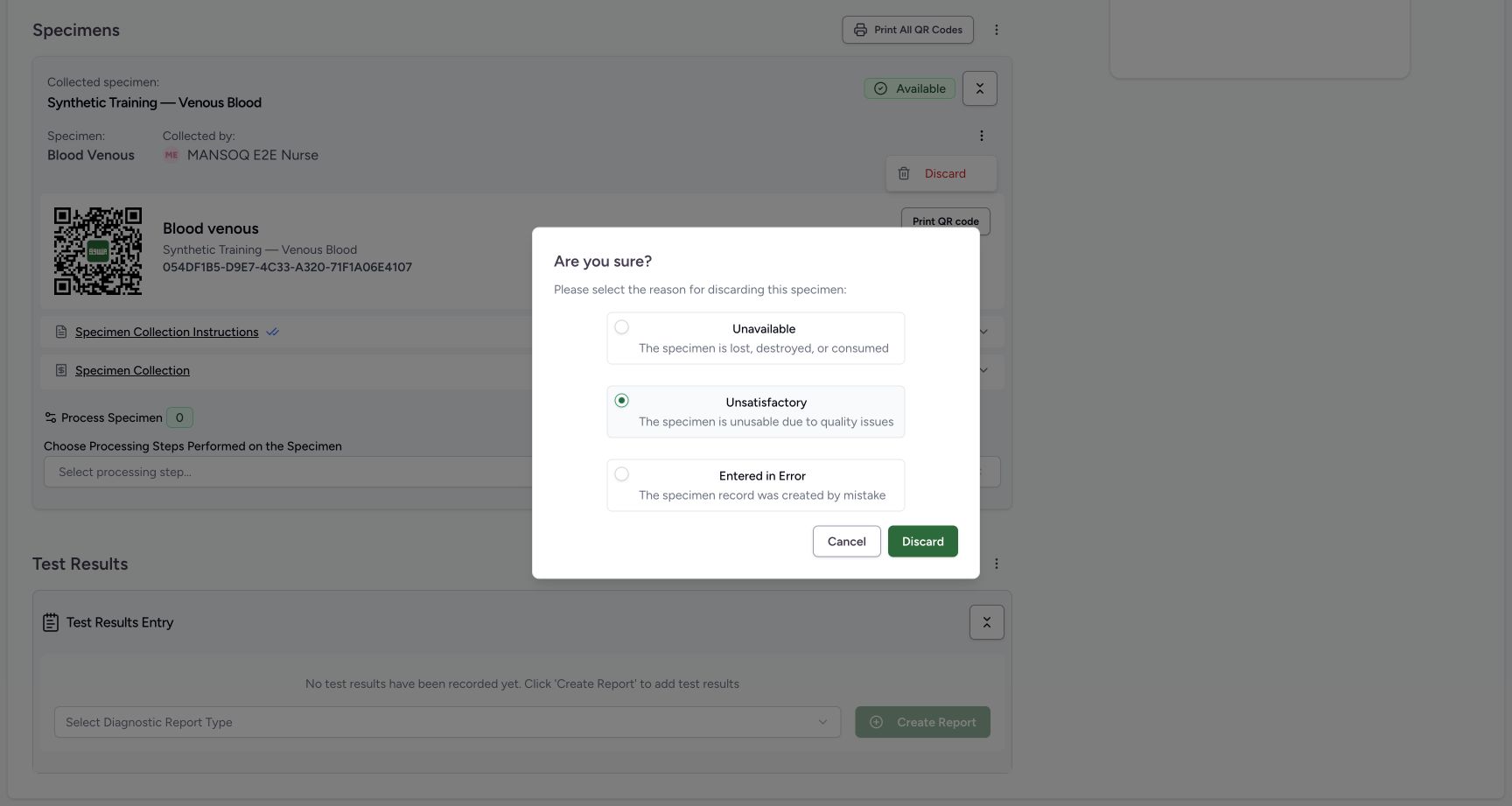Click Print All QR Codes button
The width and height of the screenshot is (1512, 806).
pyautogui.click(x=907, y=30)
